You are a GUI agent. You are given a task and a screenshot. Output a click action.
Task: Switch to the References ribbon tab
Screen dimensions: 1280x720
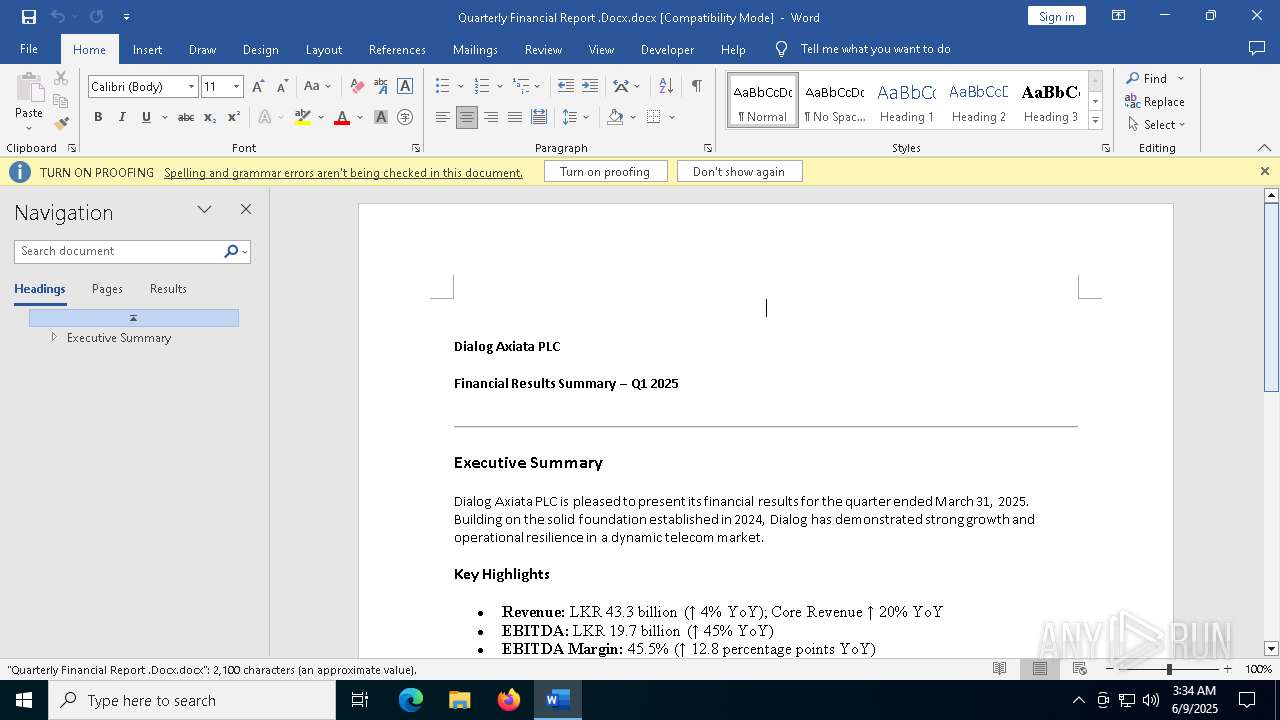397,49
